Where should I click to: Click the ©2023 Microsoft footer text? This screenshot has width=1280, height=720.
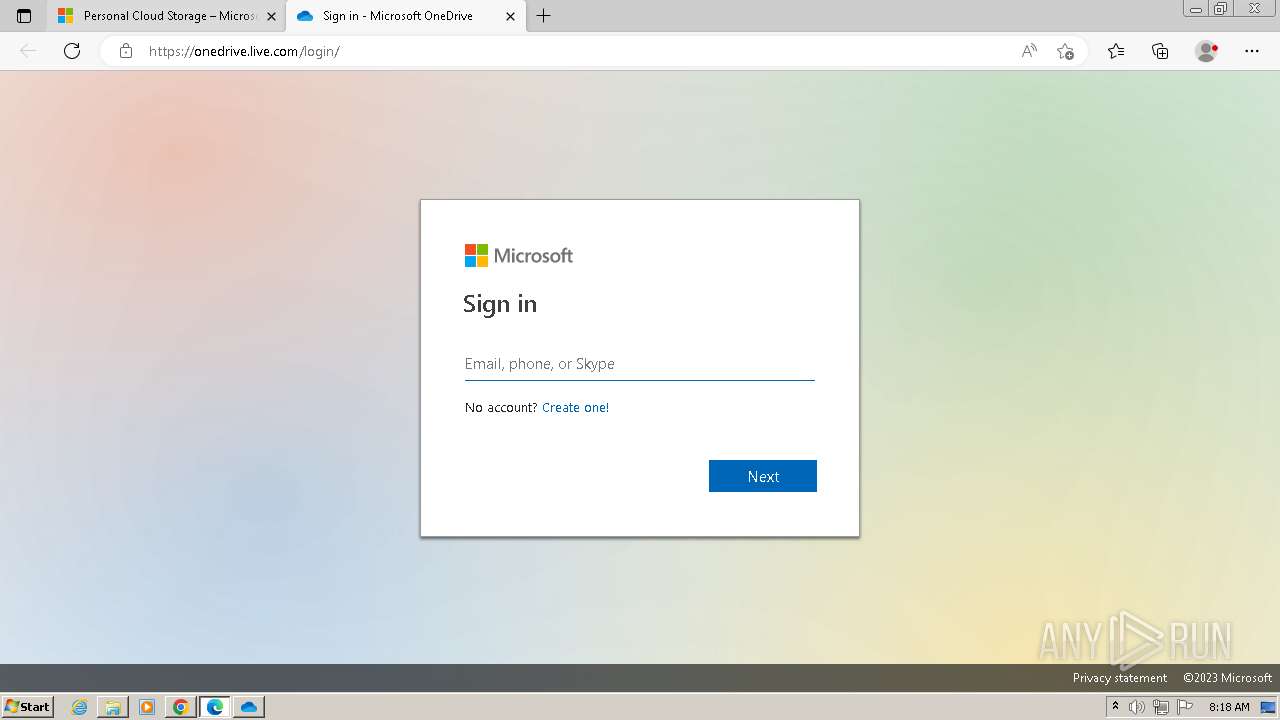click(x=1227, y=678)
